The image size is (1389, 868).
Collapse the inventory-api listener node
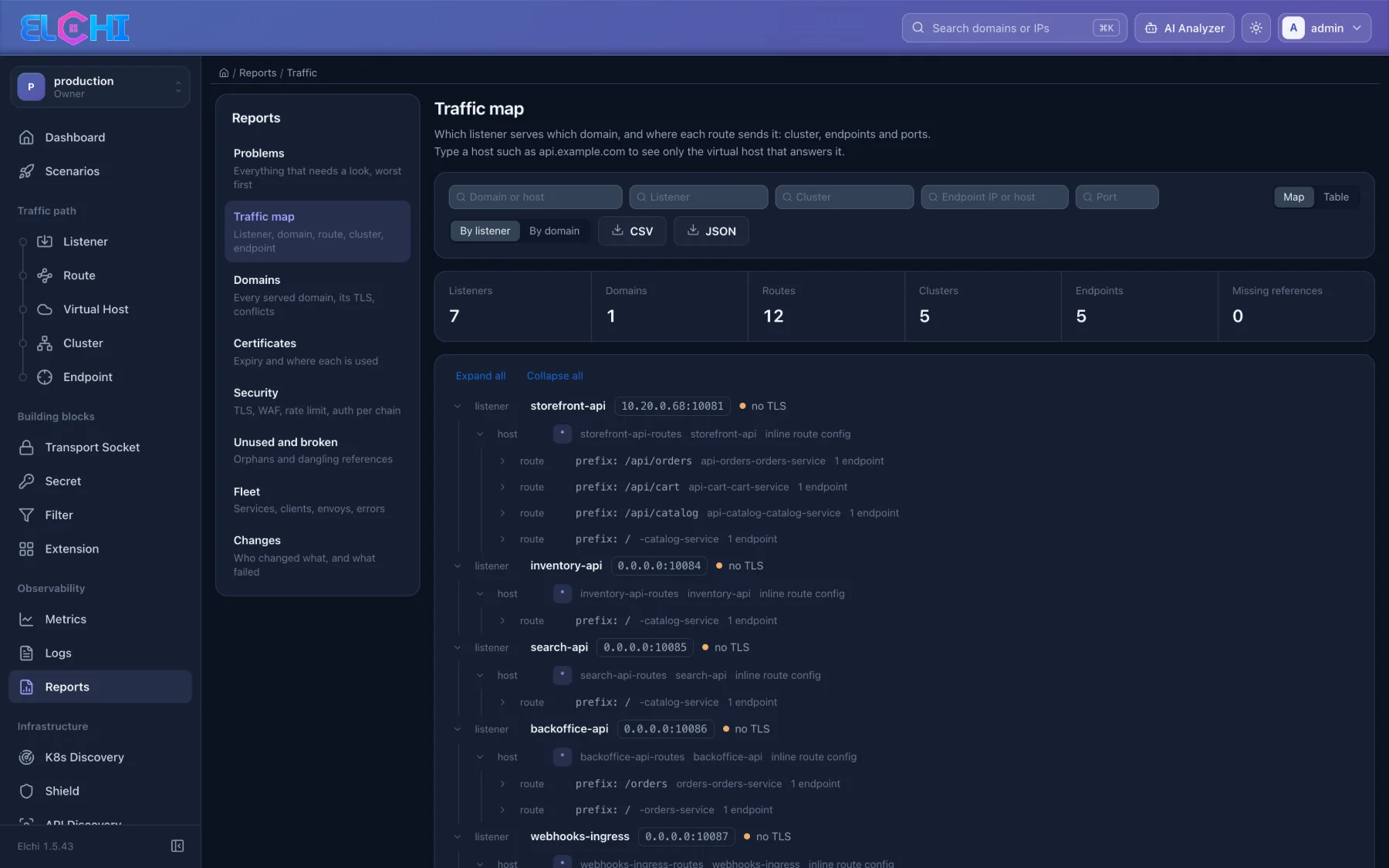[x=458, y=566]
